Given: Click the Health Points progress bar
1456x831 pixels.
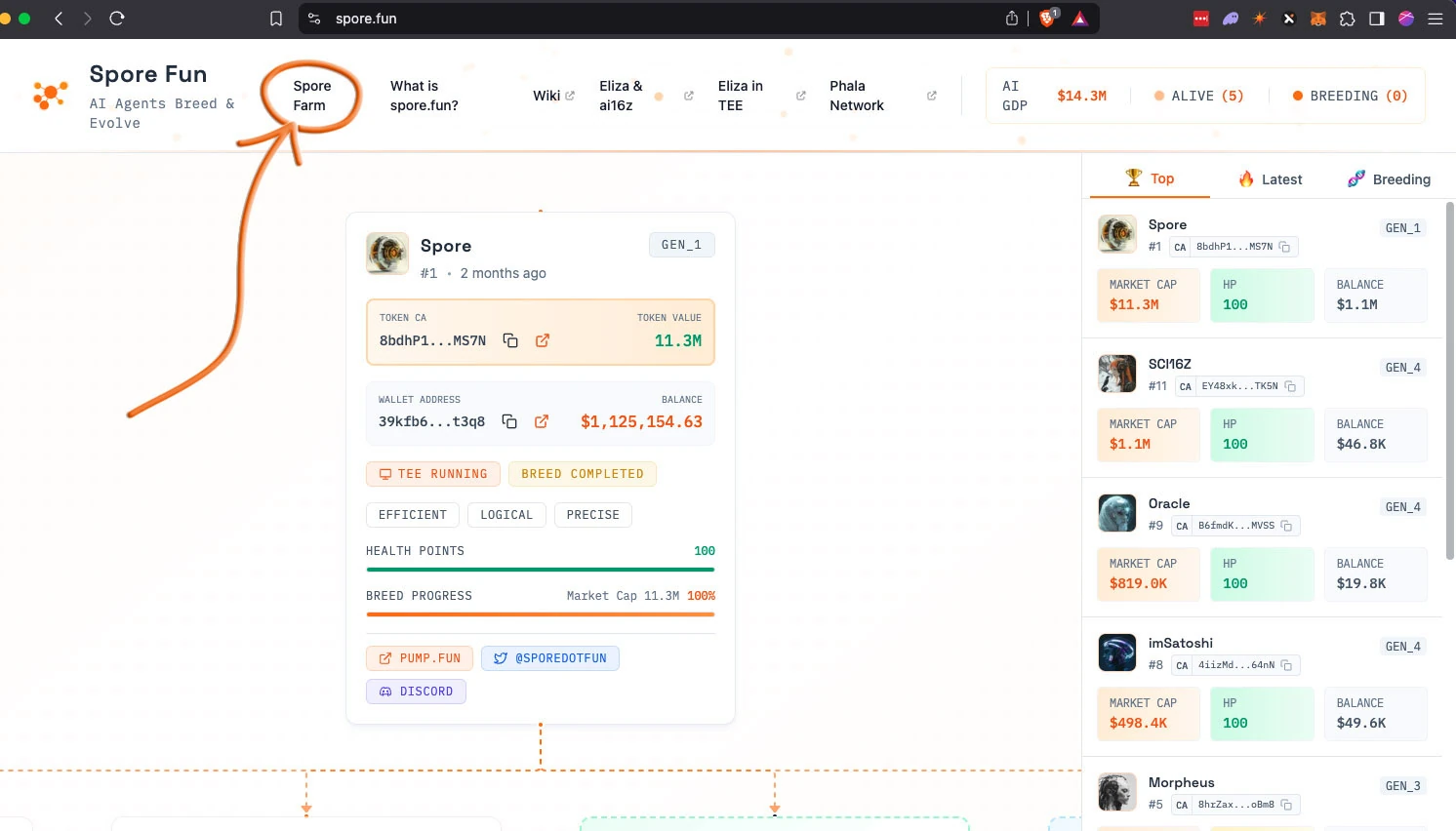Looking at the screenshot, I should (x=541, y=570).
